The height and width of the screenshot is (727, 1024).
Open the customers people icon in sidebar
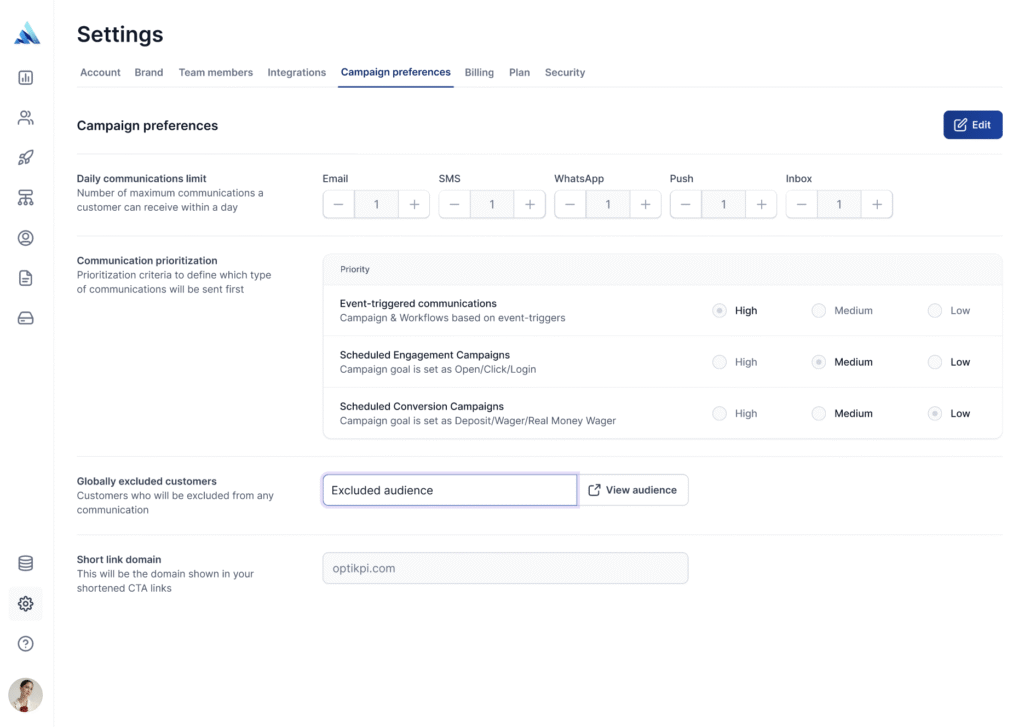pos(25,118)
